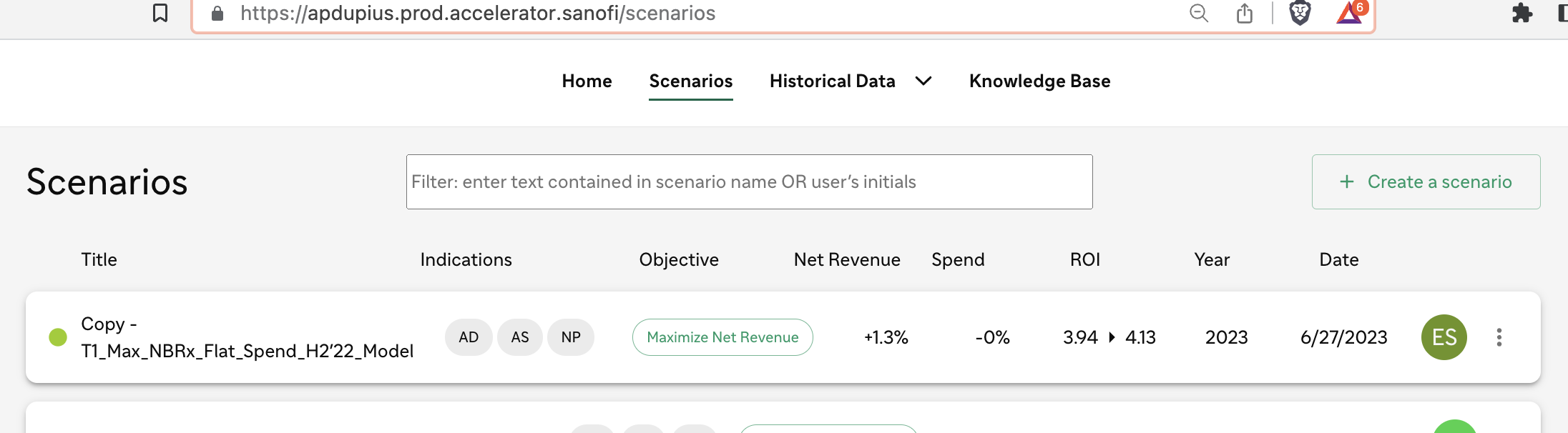1568x433 pixels.
Task: Open the Historical Data menu
Action: [x=833, y=81]
